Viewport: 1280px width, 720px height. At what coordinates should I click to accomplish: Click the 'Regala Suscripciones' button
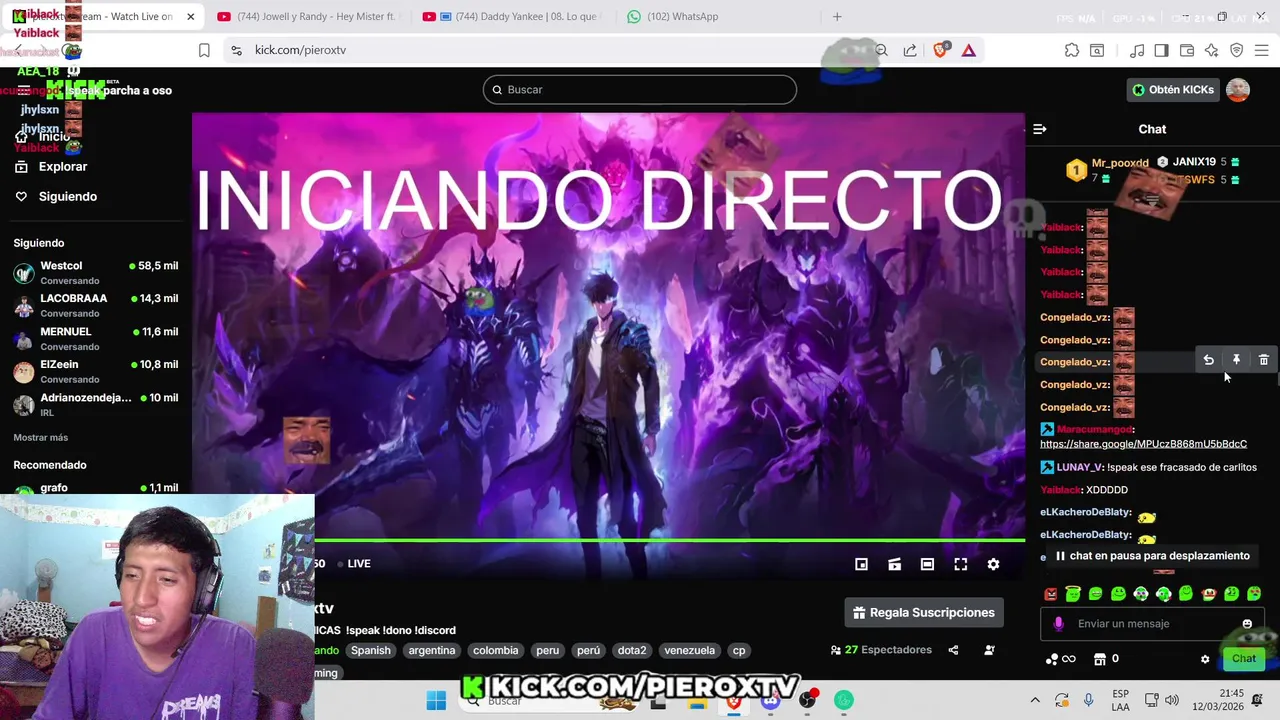tap(924, 613)
